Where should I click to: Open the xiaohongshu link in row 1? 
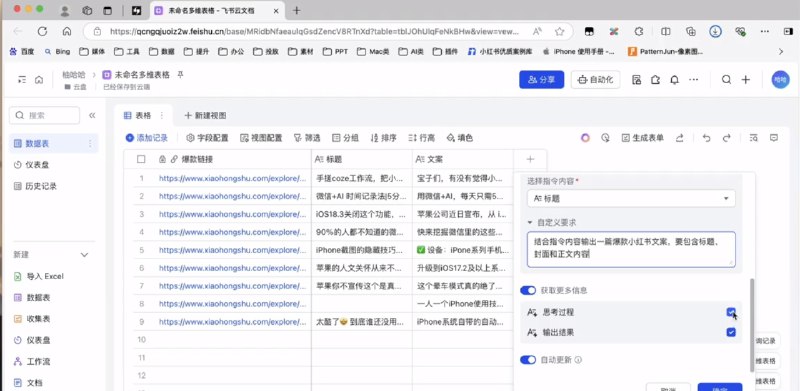pos(233,178)
